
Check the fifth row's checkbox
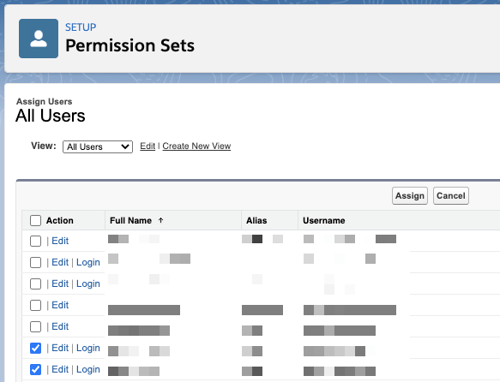pyautogui.click(x=35, y=327)
